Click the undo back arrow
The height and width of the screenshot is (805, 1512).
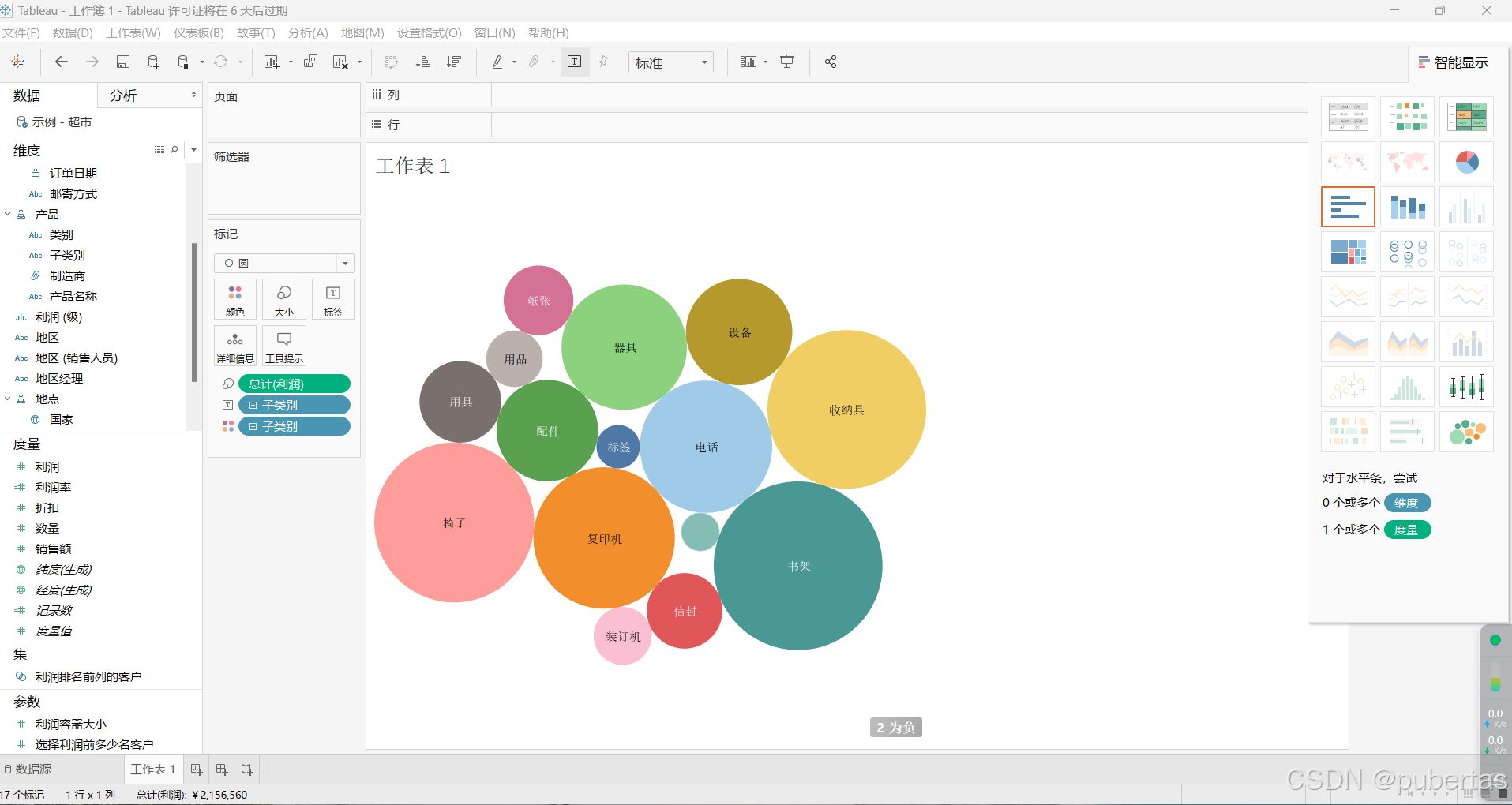[62, 62]
